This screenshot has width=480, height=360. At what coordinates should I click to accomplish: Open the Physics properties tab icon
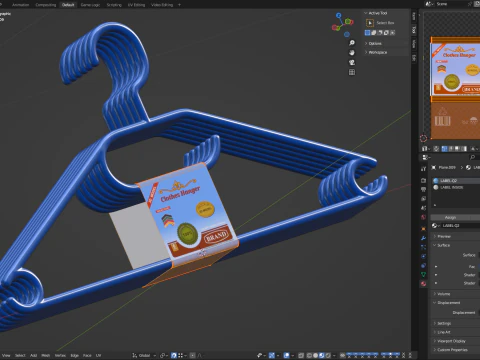coord(423,256)
